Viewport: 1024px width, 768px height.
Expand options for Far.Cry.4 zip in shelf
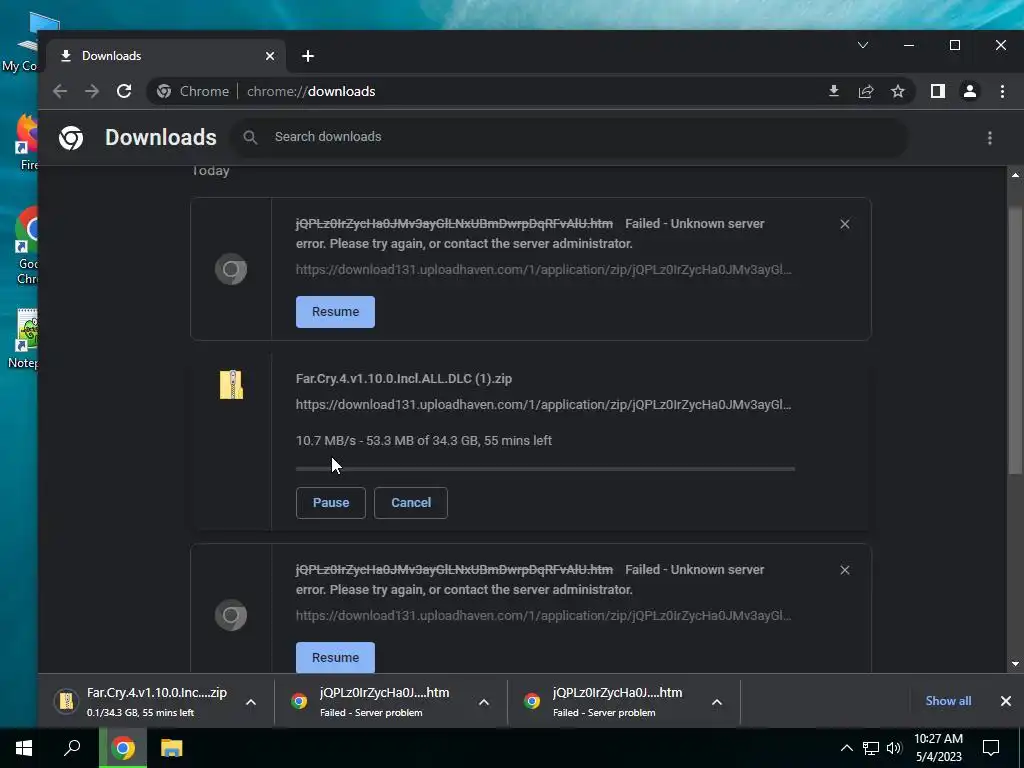point(251,702)
